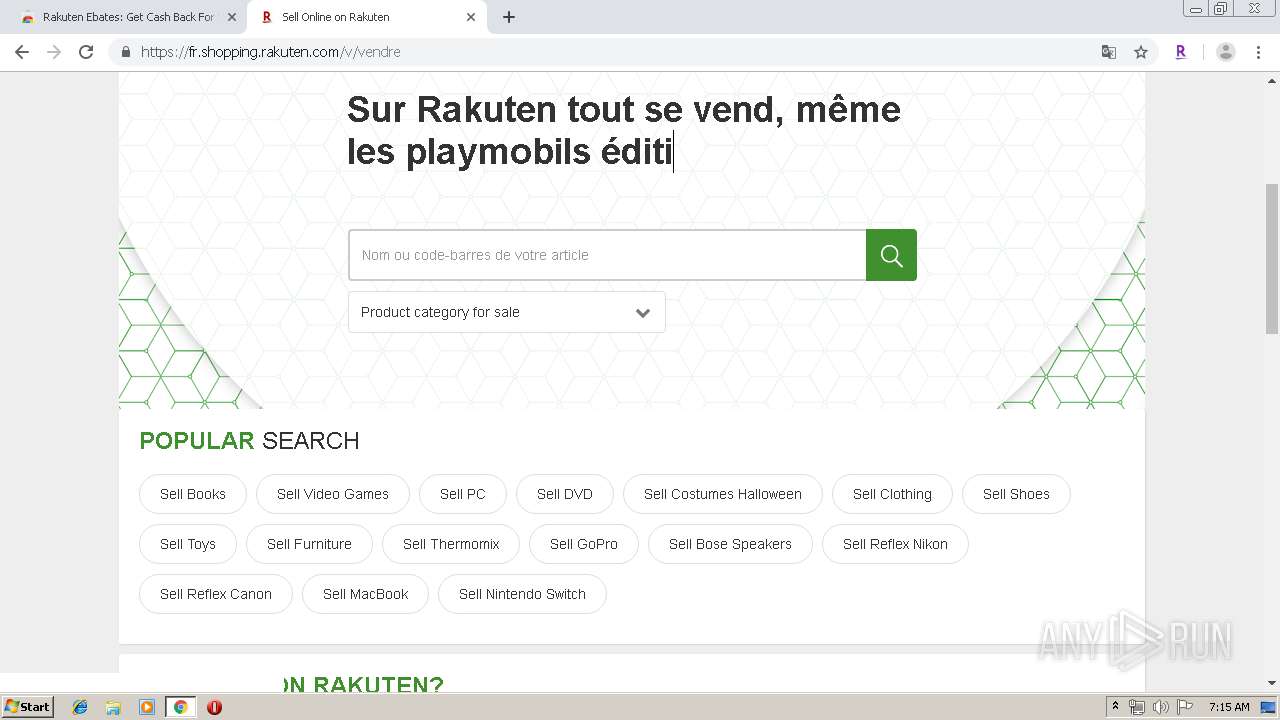Choose the Sell PC tag
The image size is (1280, 720).
[x=463, y=494]
